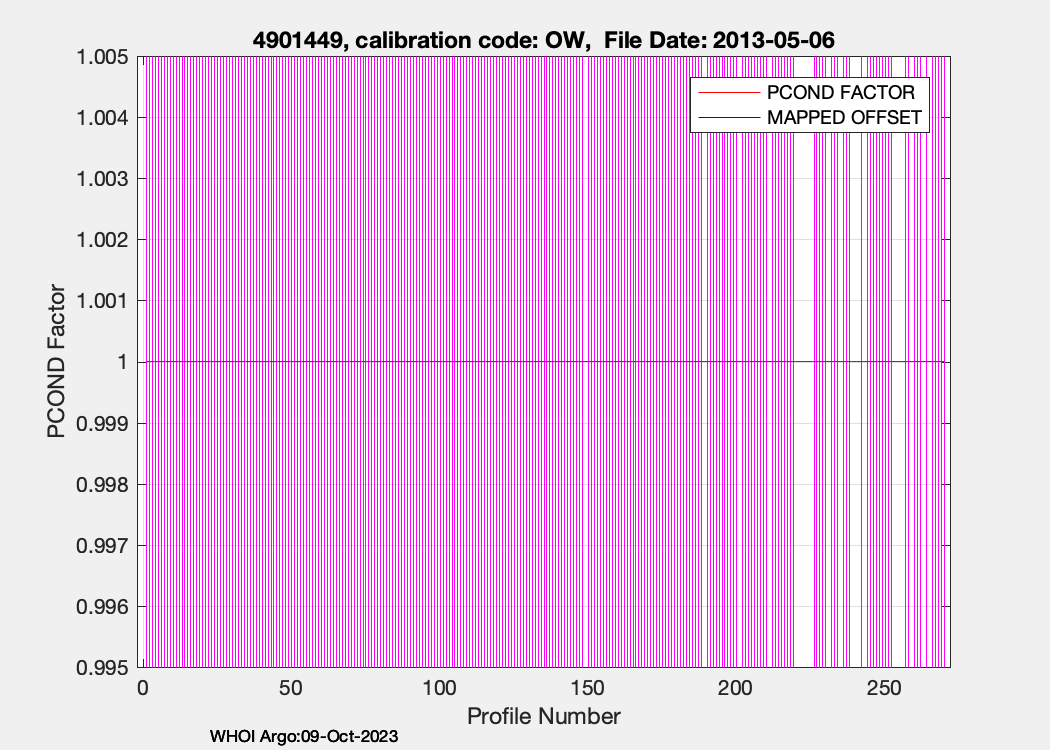Click the x-axis tick label 200

736,689
